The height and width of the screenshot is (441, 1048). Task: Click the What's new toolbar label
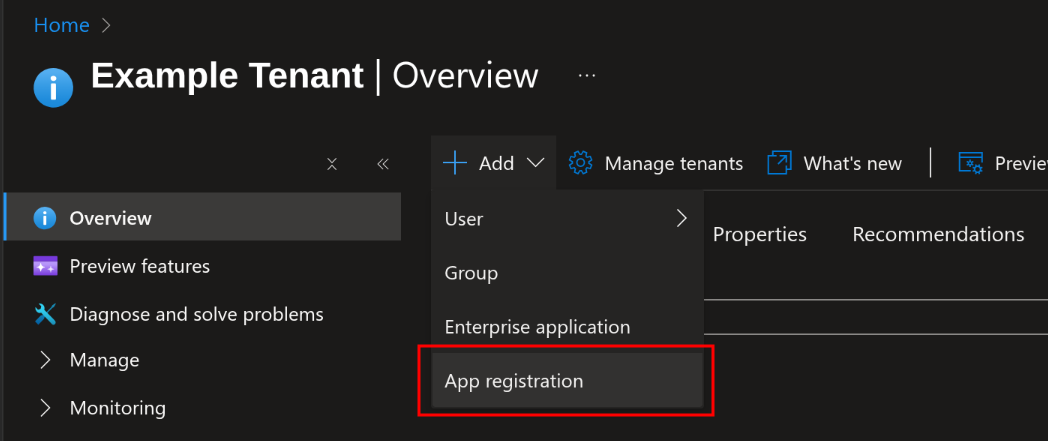coord(852,163)
